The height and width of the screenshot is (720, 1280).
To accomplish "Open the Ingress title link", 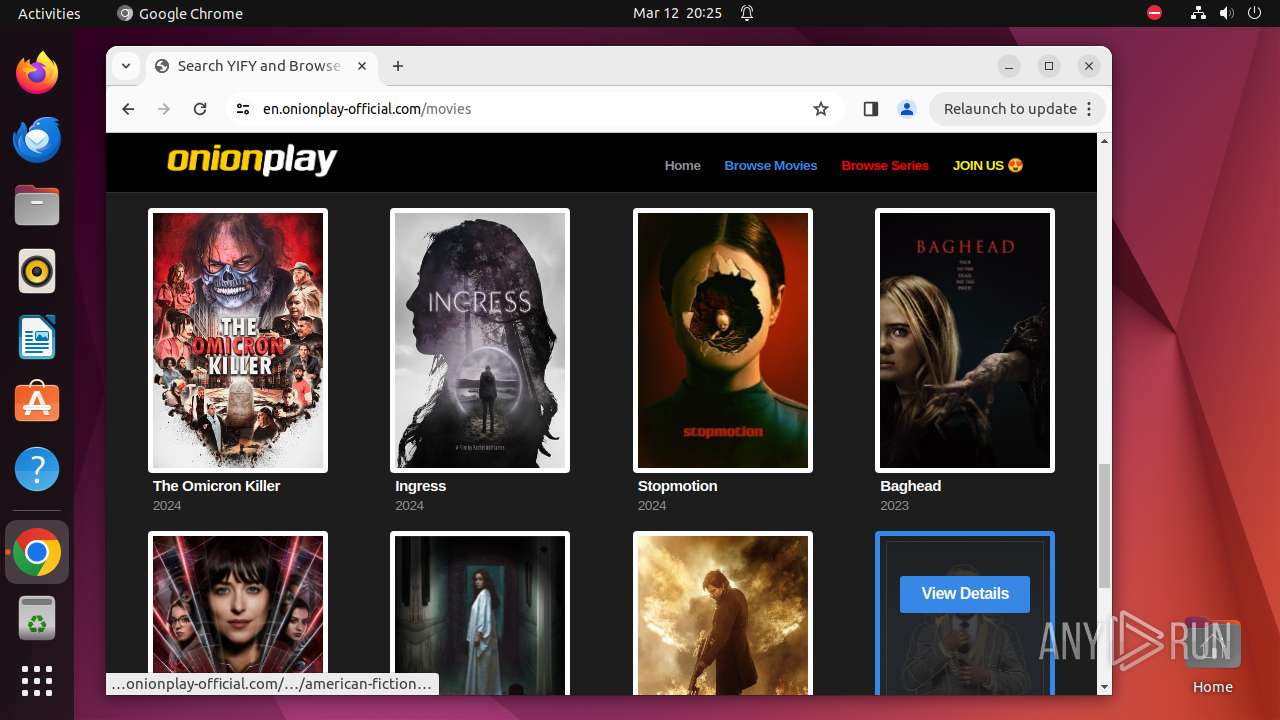I will 420,486.
